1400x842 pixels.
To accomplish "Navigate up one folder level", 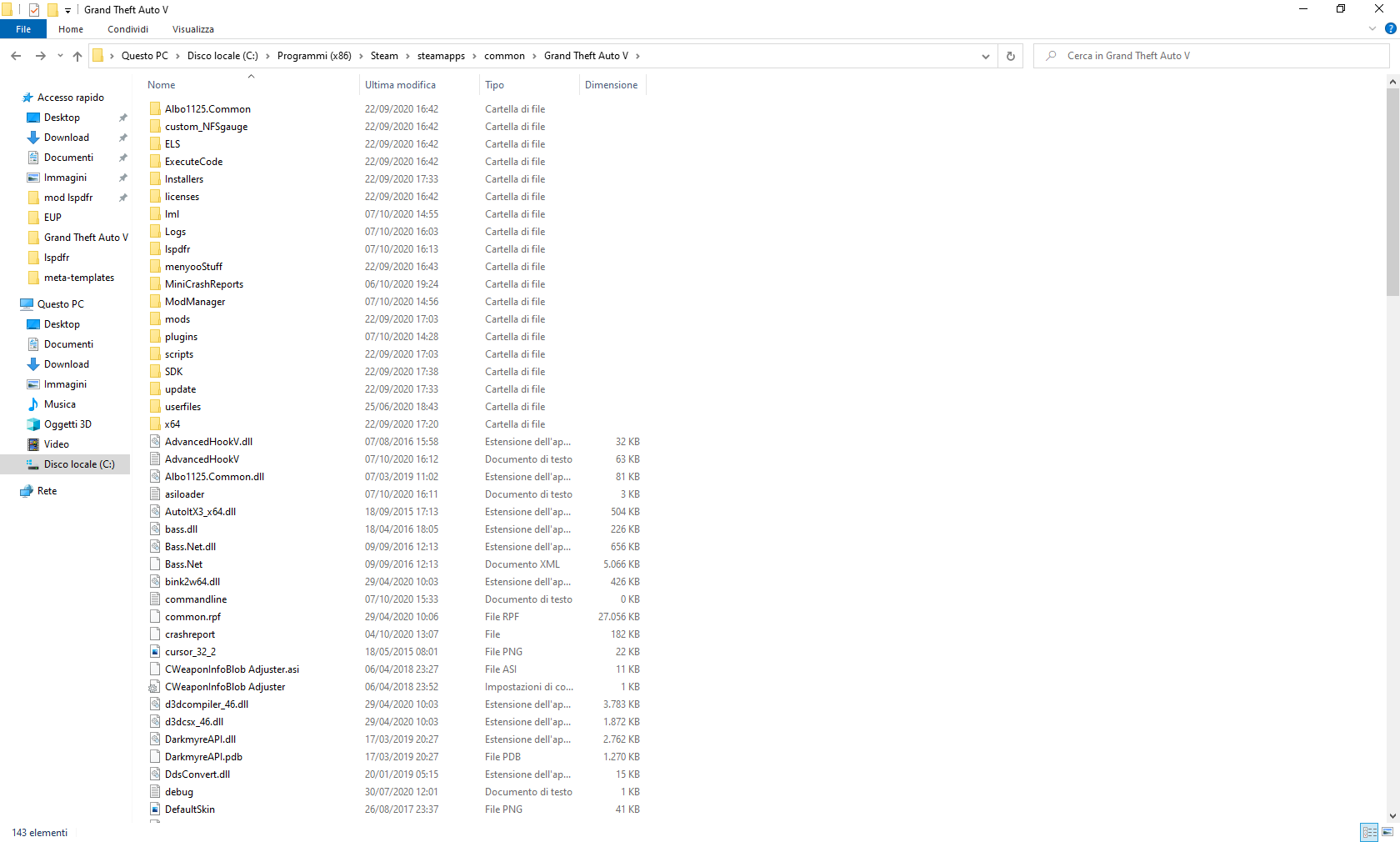I will click(x=77, y=56).
